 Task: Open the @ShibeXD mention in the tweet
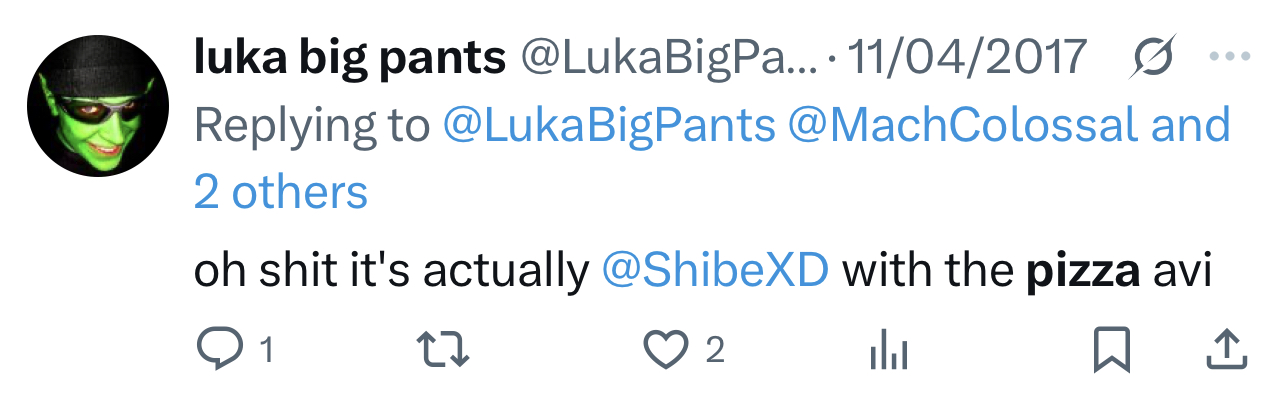point(716,271)
